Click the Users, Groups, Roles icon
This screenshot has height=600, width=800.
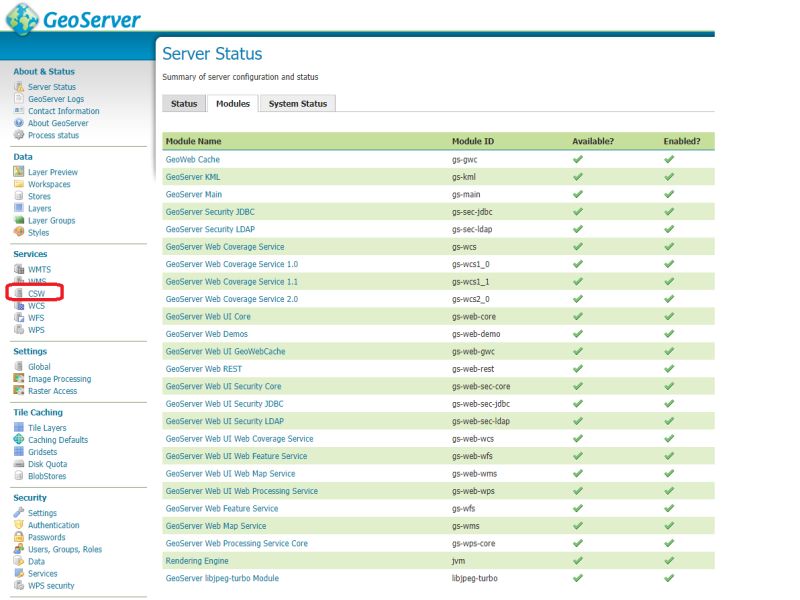pos(18,549)
